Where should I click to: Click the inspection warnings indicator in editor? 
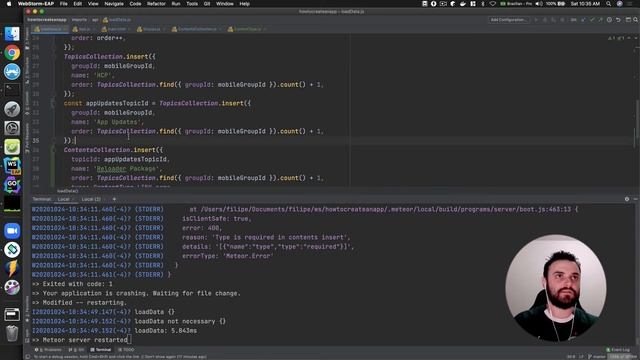click(x=615, y=38)
